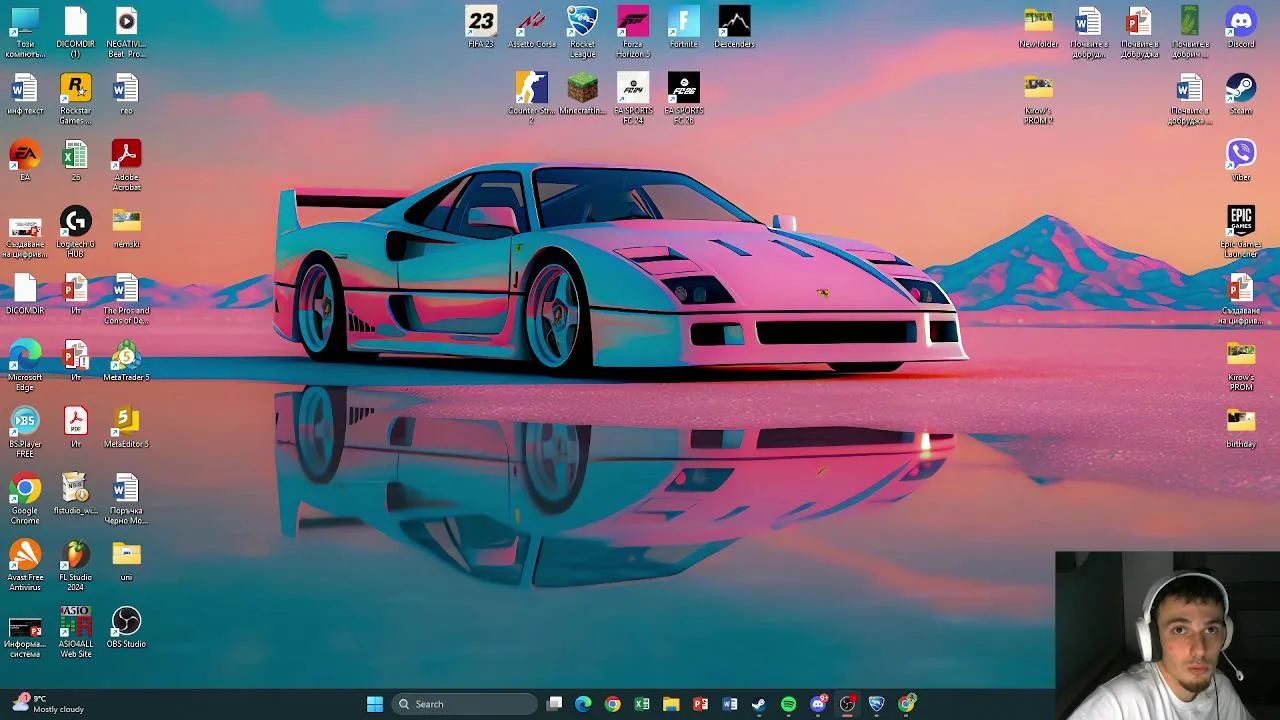Viewport: 1280px width, 720px height.
Task: Select the ASIO4ALL Web Site shortcut
Action: coord(76,632)
